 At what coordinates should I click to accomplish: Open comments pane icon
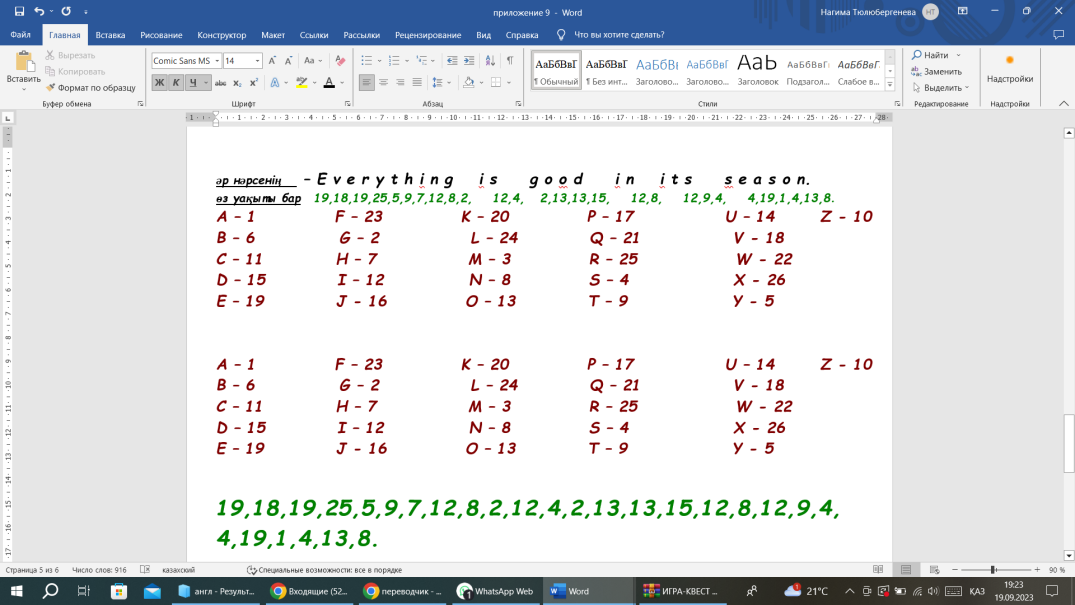[1059, 34]
